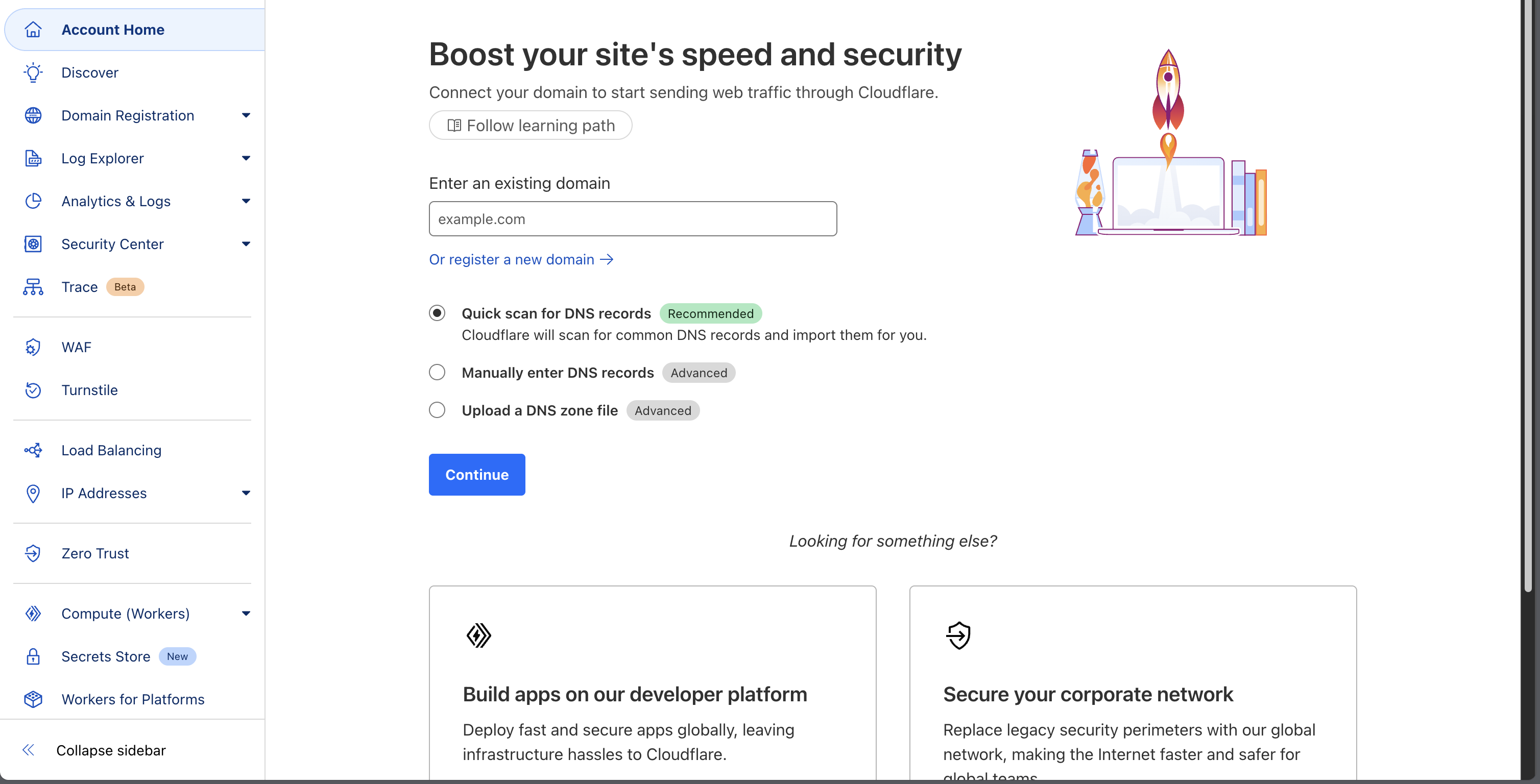Click the Workers for Platforms cube icon
1540x784 pixels.
pos(33,699)
